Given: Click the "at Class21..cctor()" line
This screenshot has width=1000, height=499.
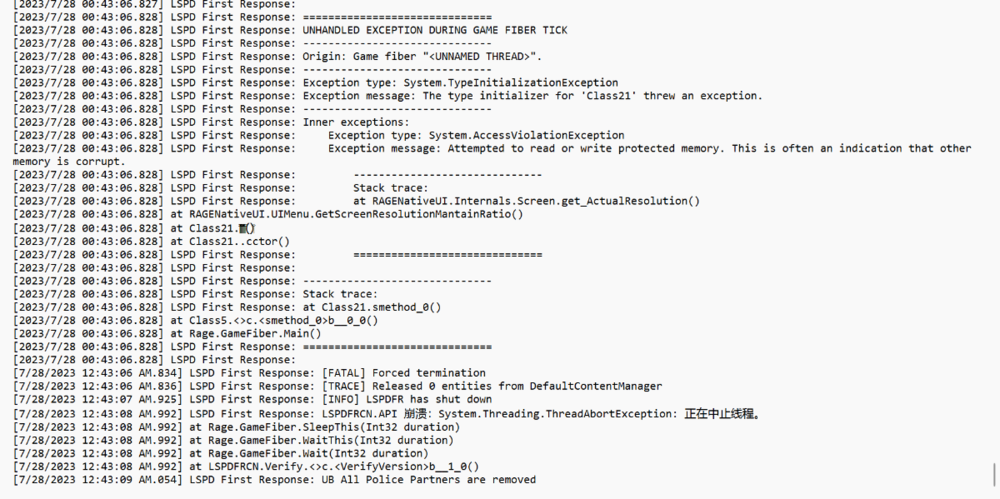Looking at the screenshot, I should click(229, 241).
